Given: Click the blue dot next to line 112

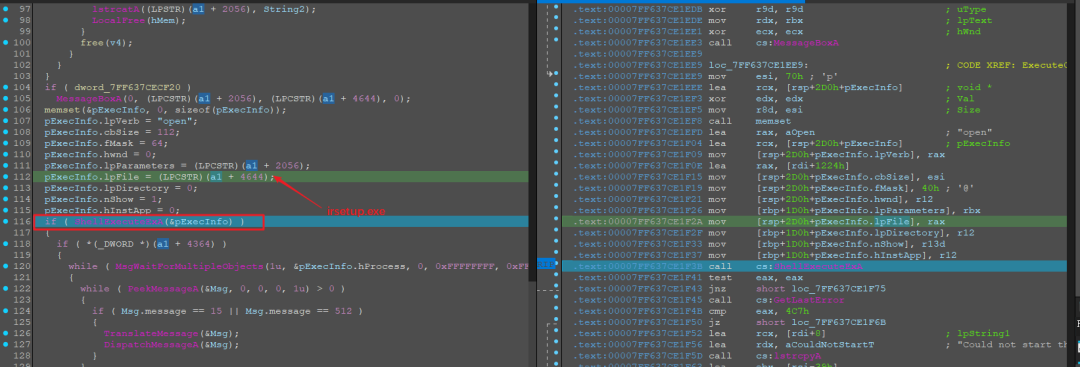Looking at the screenshot, I should click(x=5, y=177).
